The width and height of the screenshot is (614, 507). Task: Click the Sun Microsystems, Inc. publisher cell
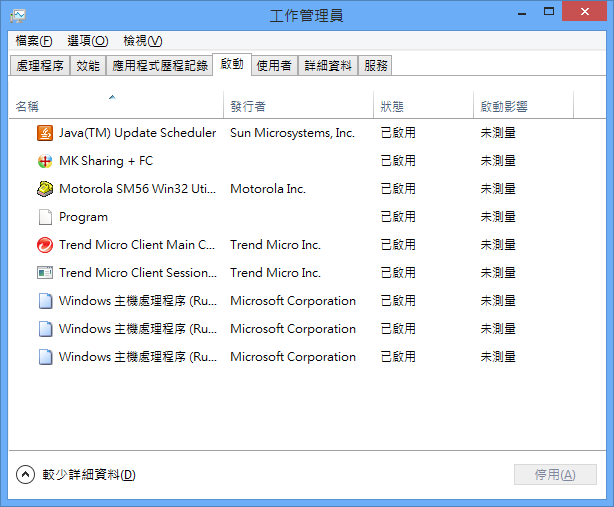point(293,133)
